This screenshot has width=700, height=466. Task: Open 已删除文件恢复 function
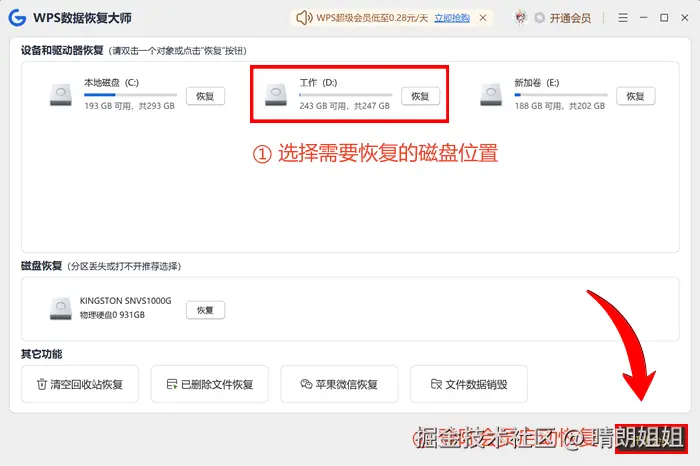pos(210,384)
